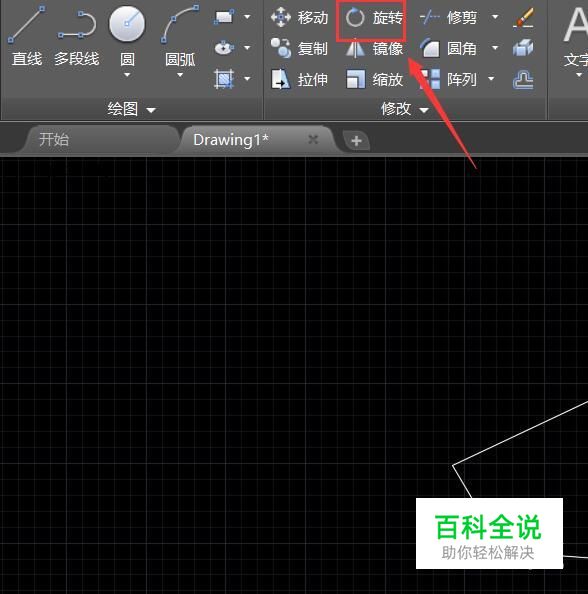Viewport: 588px width, 594px height.
Task: Select the 直线 (Line) tool
Action: [x=26, y=37]
